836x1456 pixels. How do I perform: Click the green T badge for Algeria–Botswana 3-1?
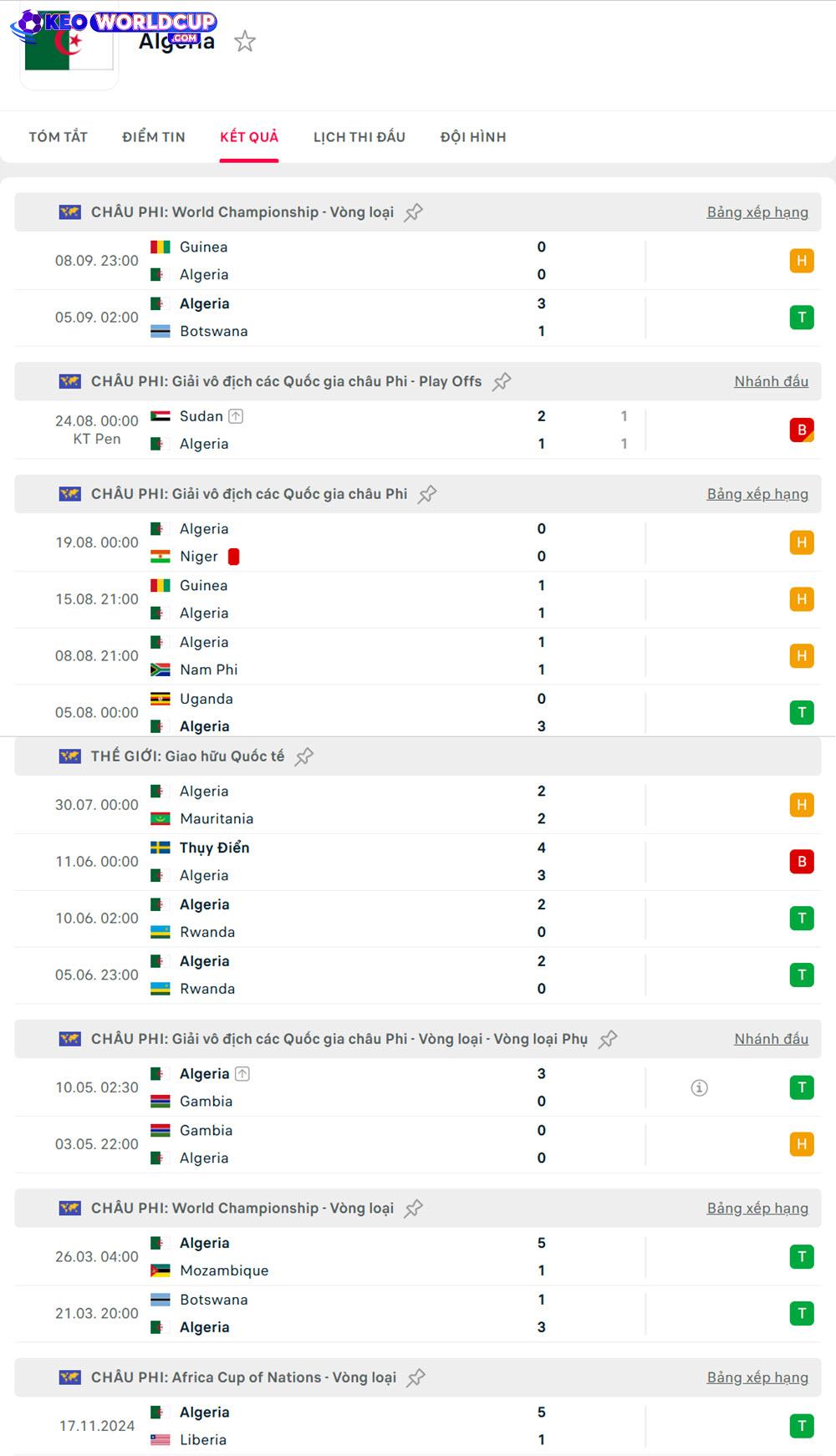[x=802, y=318]
